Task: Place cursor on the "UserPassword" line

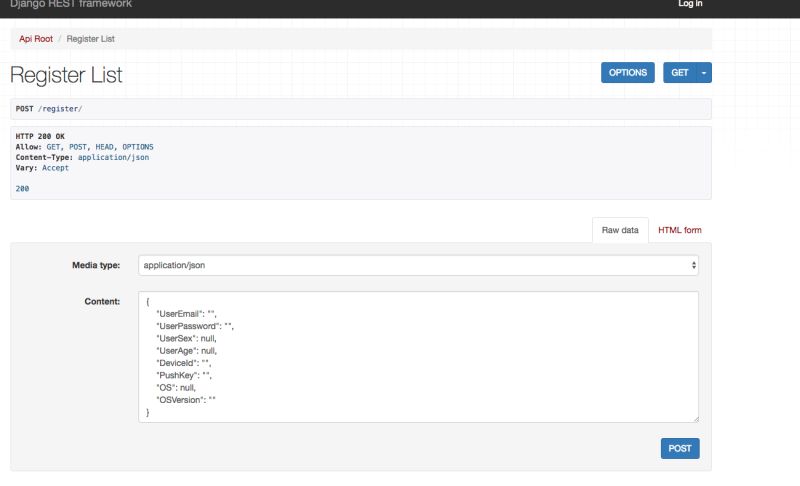Action: click(195, 326)
